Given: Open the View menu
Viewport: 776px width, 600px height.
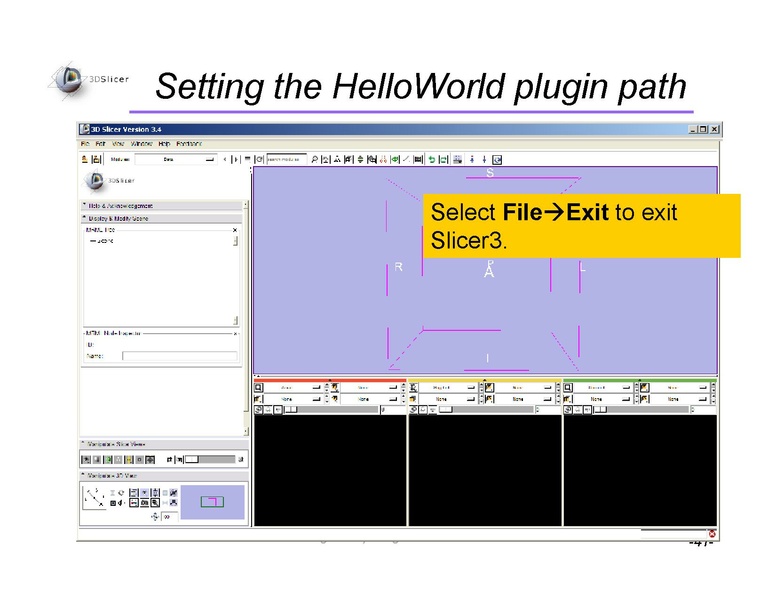Looking at the screenshot, I should 118,144.
